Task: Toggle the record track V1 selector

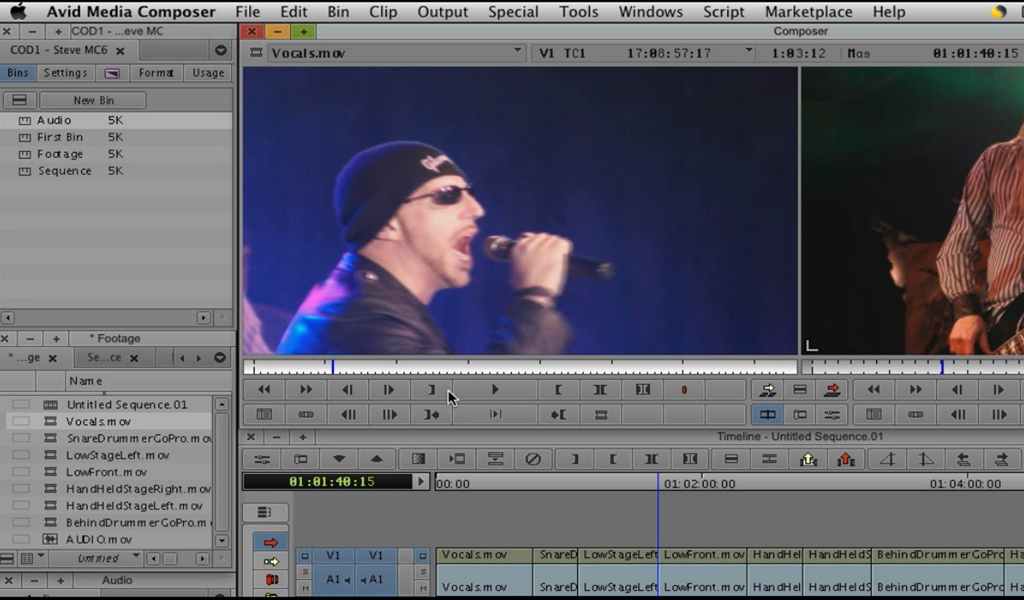Action: [x=376, y=555]
